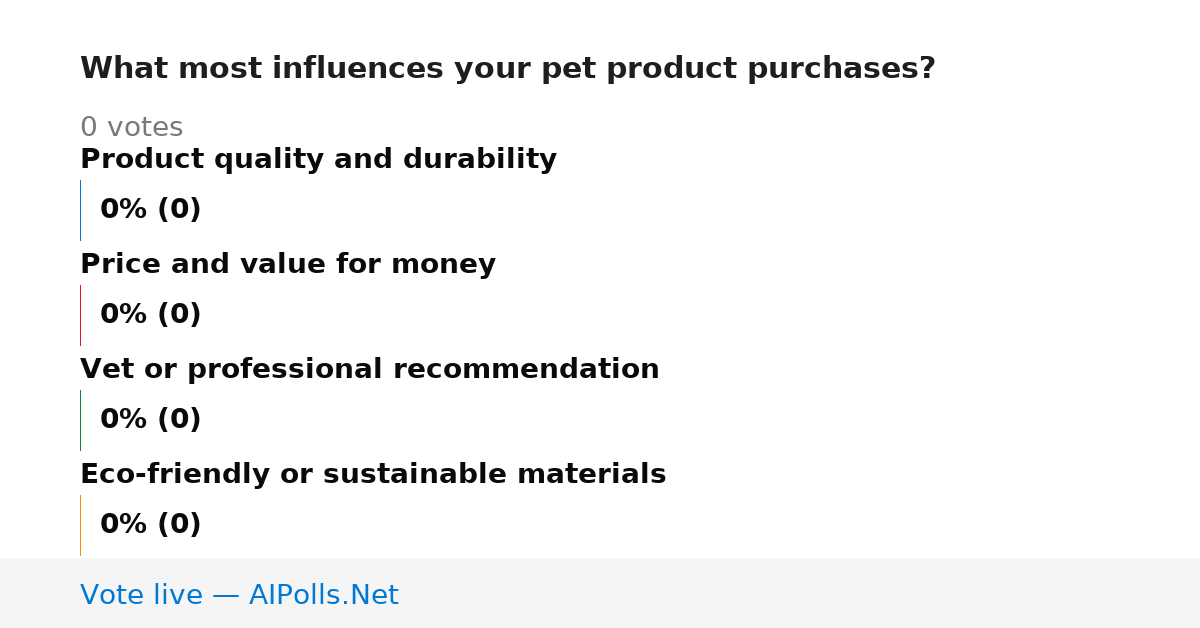Select the Price and value for money option
This screenshot has height=628, width=1200.
tap(288, 265)
